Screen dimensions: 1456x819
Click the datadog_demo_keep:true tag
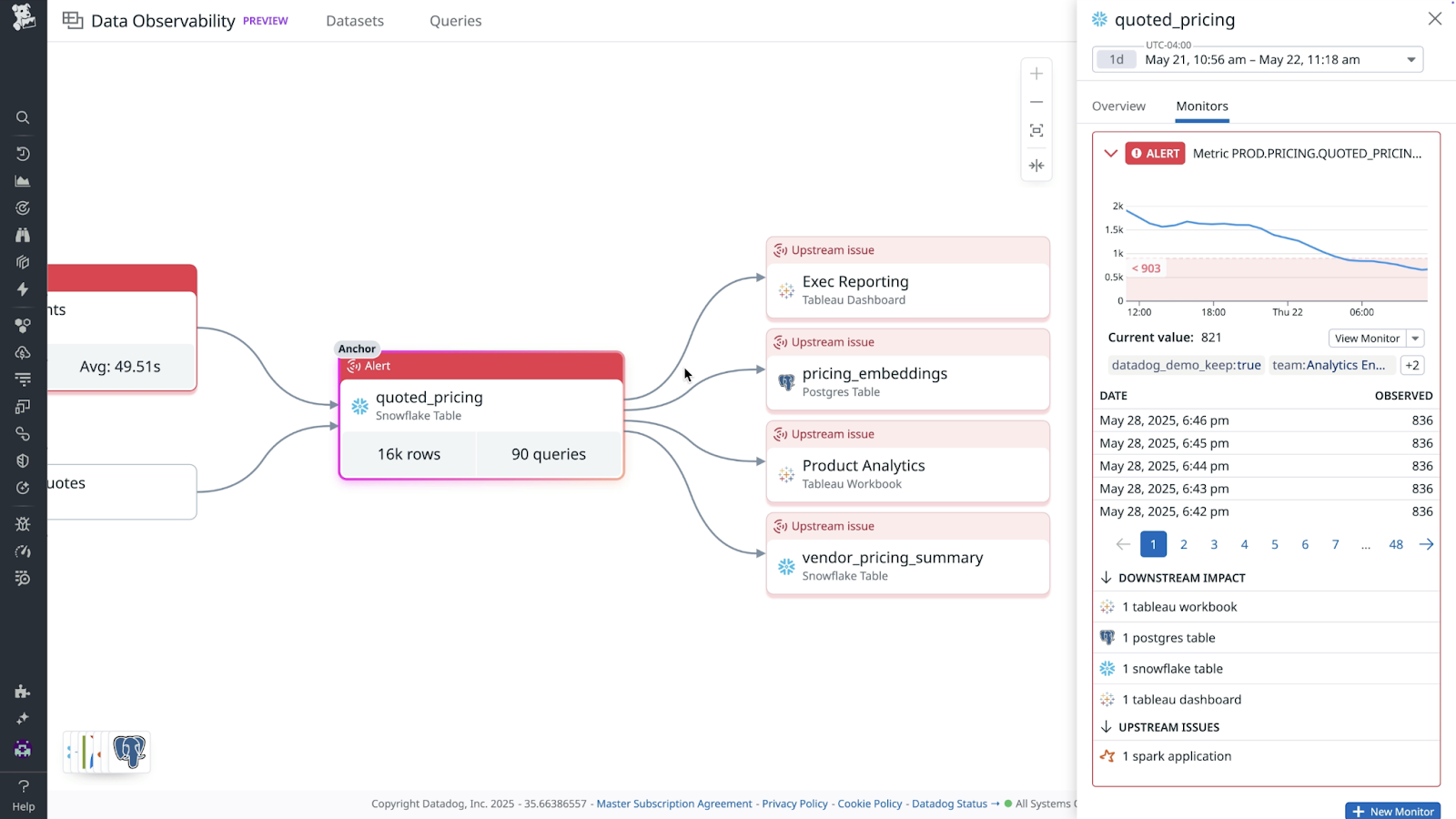(x=1186, y=365)
